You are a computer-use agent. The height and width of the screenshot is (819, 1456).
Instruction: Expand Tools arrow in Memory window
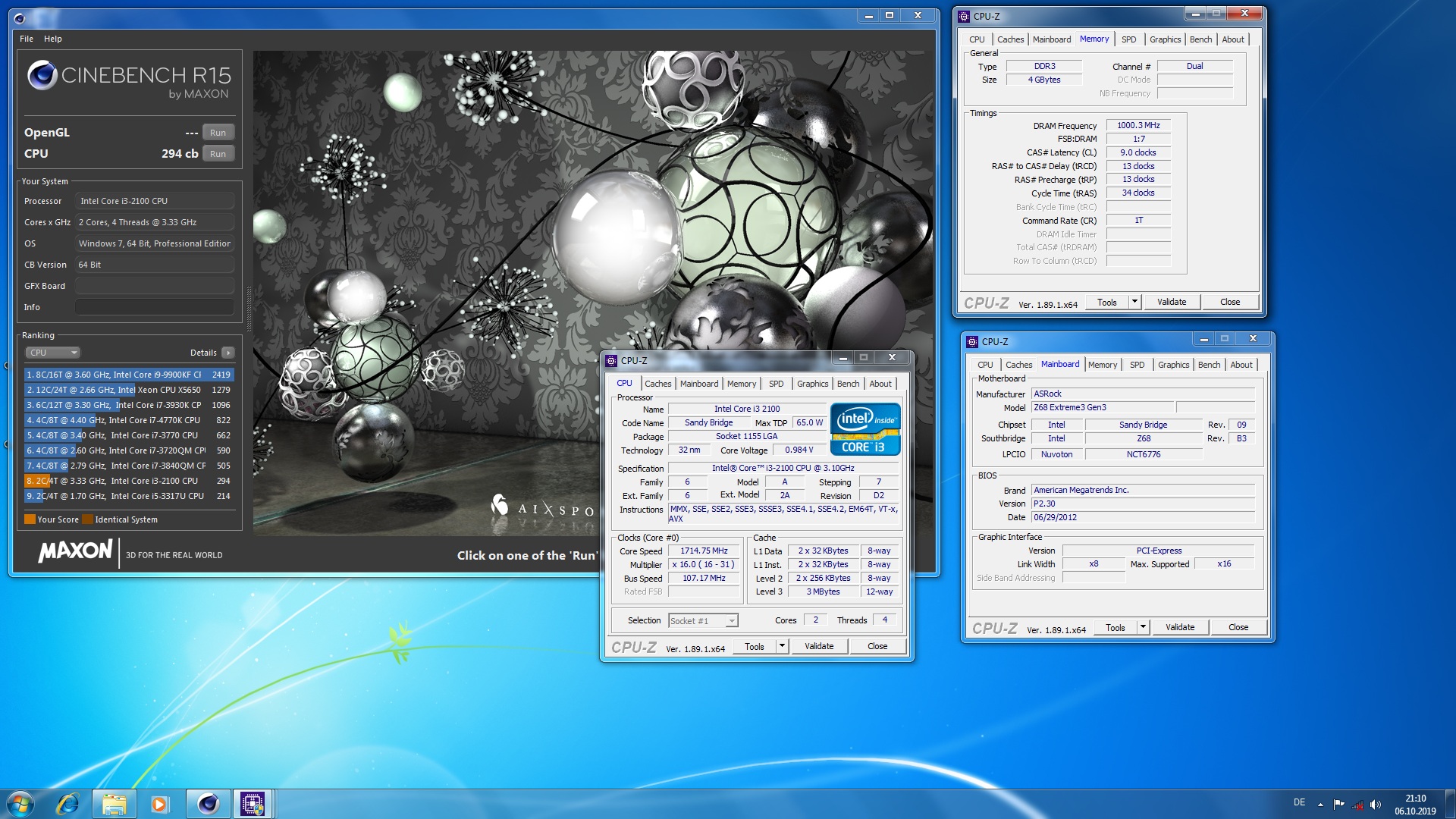1135,302
